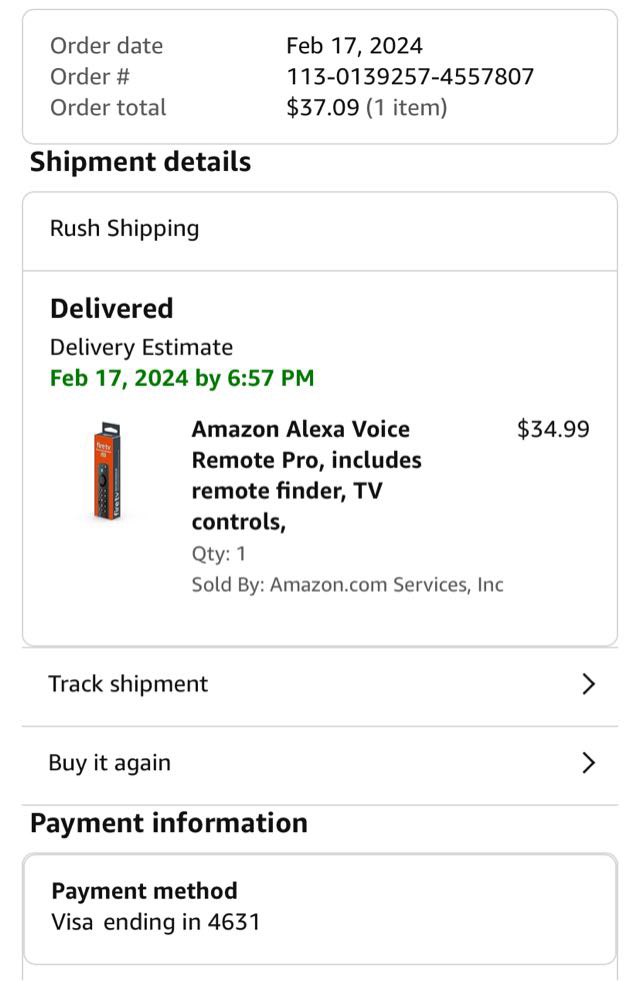Tap the Feb 17, 2024 order date value

coord(354,46)
